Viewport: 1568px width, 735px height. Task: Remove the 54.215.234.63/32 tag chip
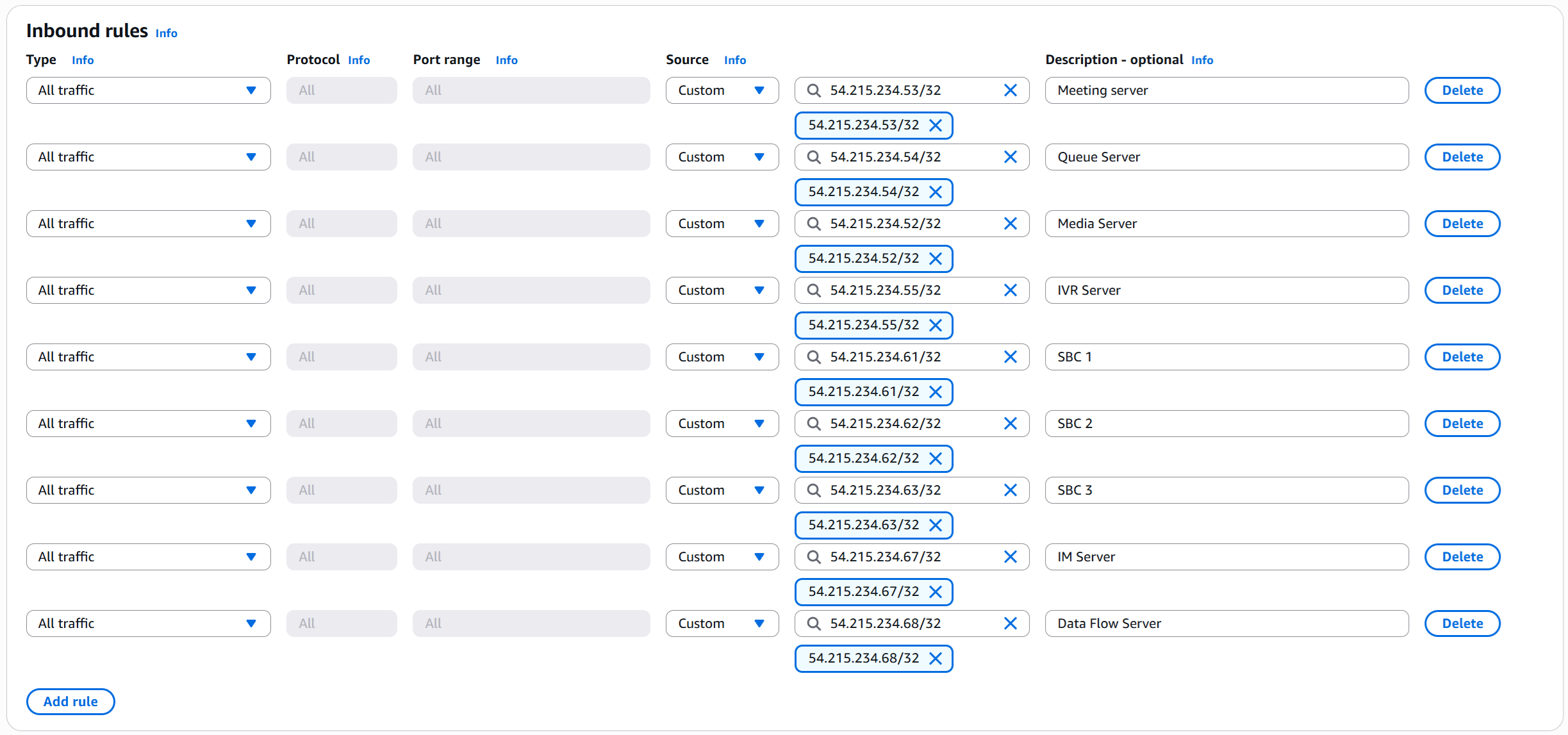pos(935,525)
